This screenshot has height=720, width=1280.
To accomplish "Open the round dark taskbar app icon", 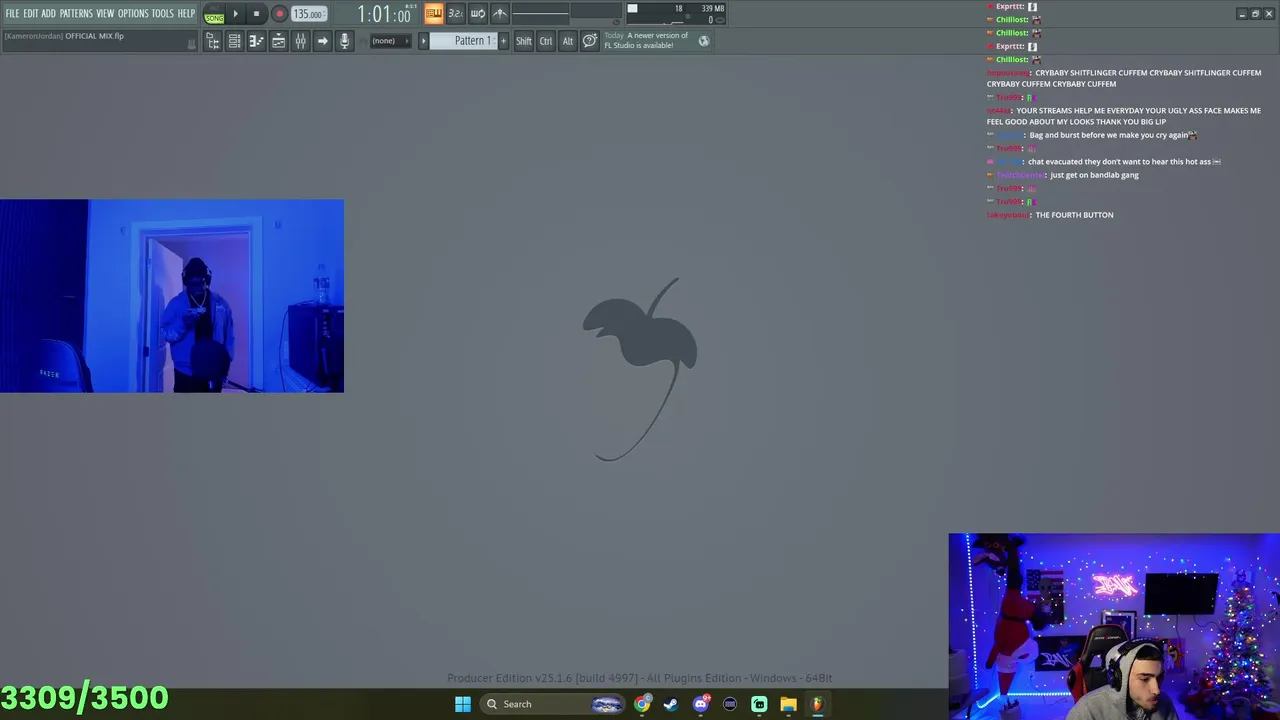I will pos(730,704).
